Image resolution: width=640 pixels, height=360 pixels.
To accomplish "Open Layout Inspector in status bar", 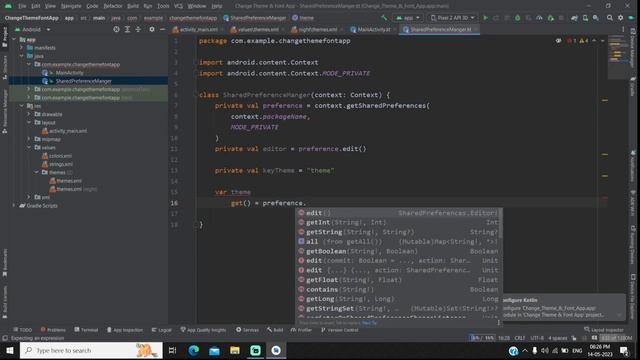I will (x=604, y=330).
